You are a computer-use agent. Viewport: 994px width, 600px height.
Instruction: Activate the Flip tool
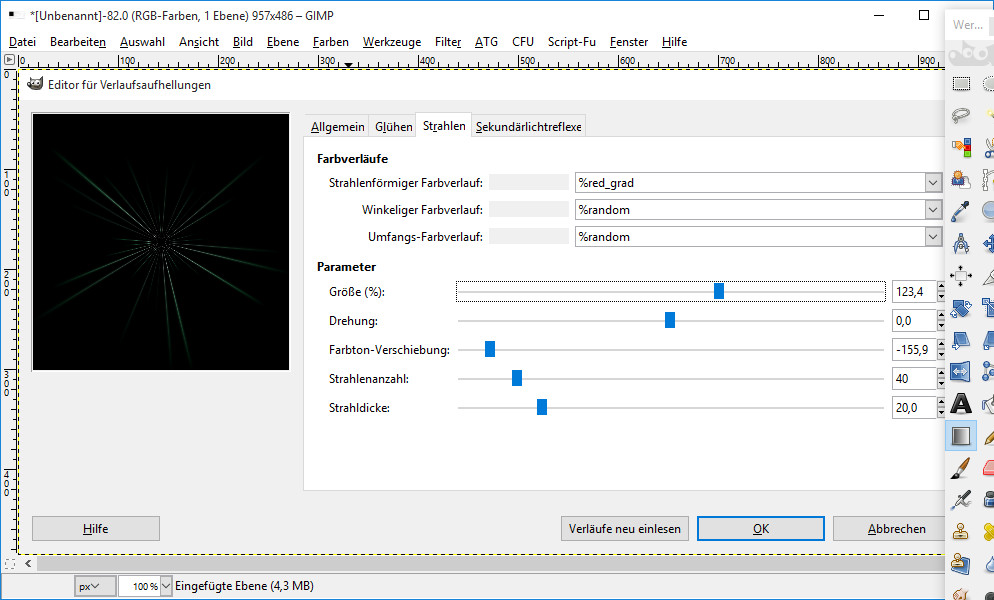tap(961, 372)
